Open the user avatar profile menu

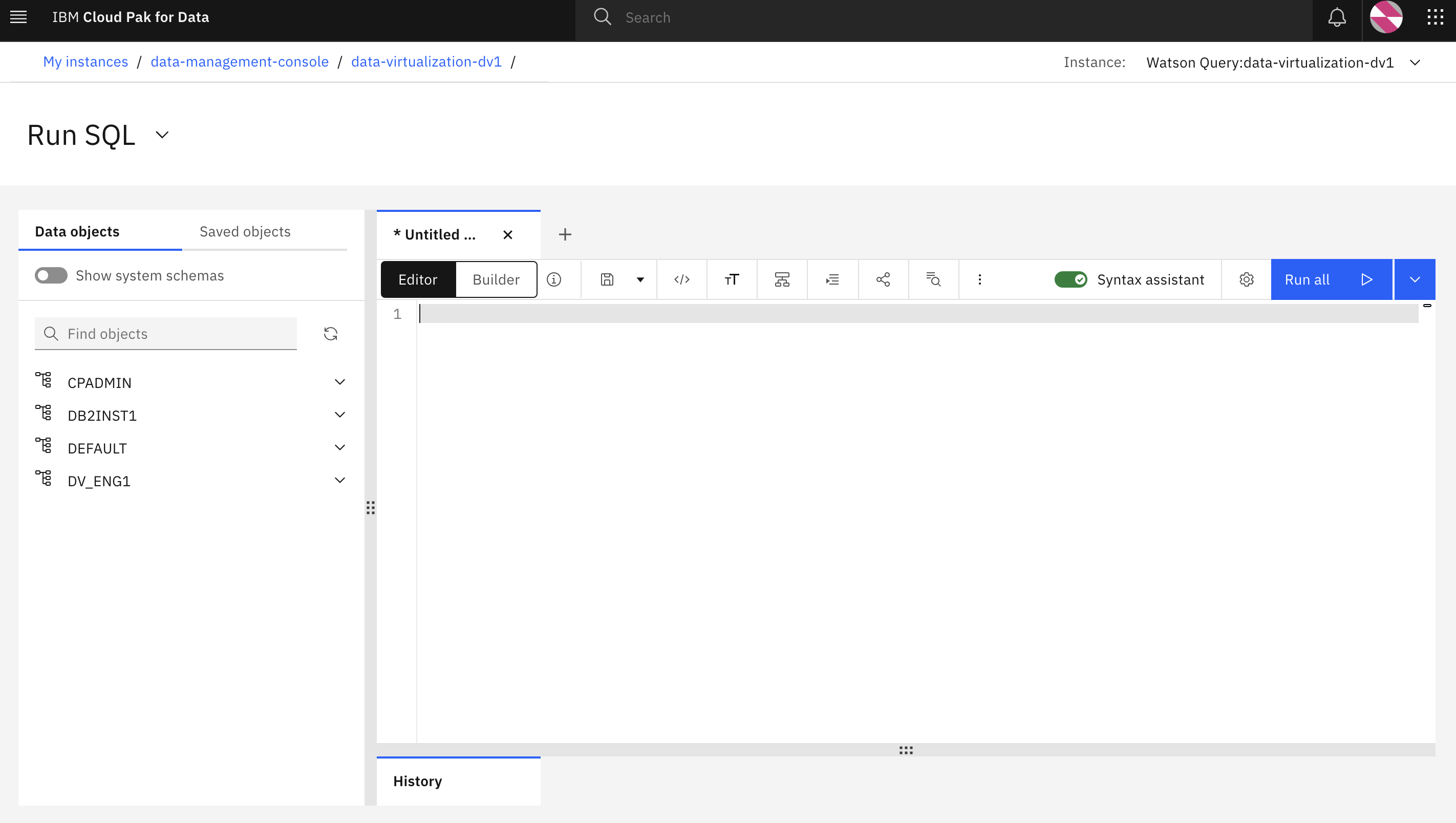1386,17
